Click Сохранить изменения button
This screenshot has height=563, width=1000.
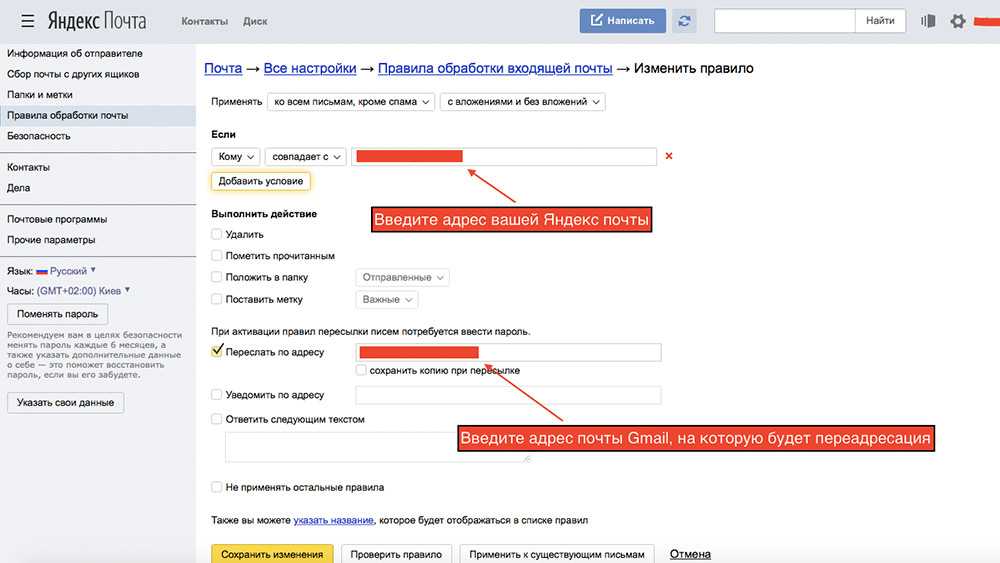[x=272, y=554]
